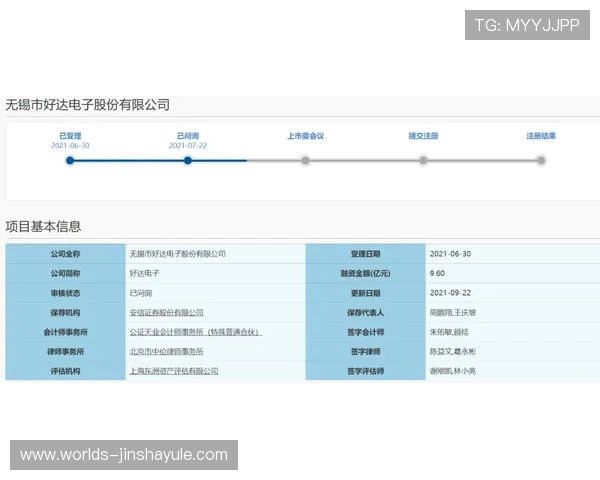Click the 保荐机构 header cell
The height and width of the screenshot is (480, 600).
65,312
